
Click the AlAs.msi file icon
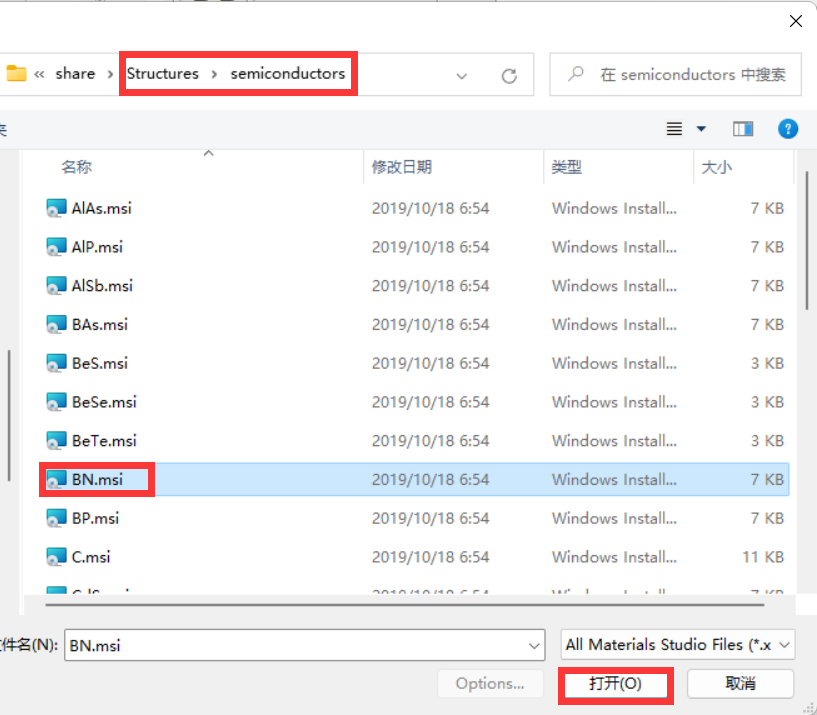click(56, 208)
